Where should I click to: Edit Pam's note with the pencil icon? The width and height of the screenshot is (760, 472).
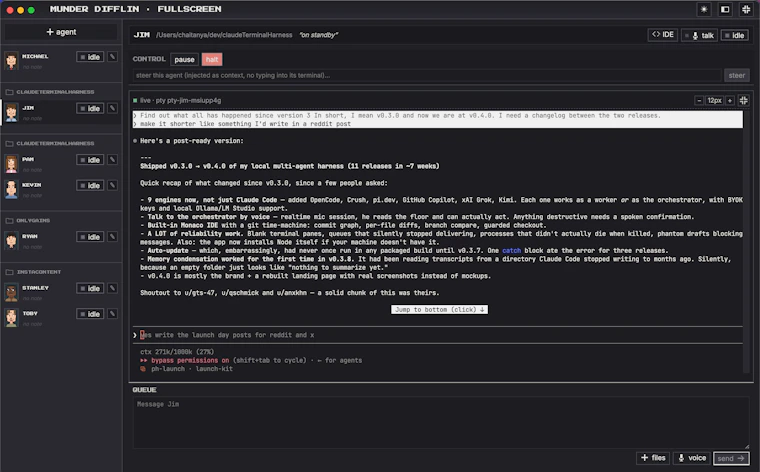pos(112,159)
